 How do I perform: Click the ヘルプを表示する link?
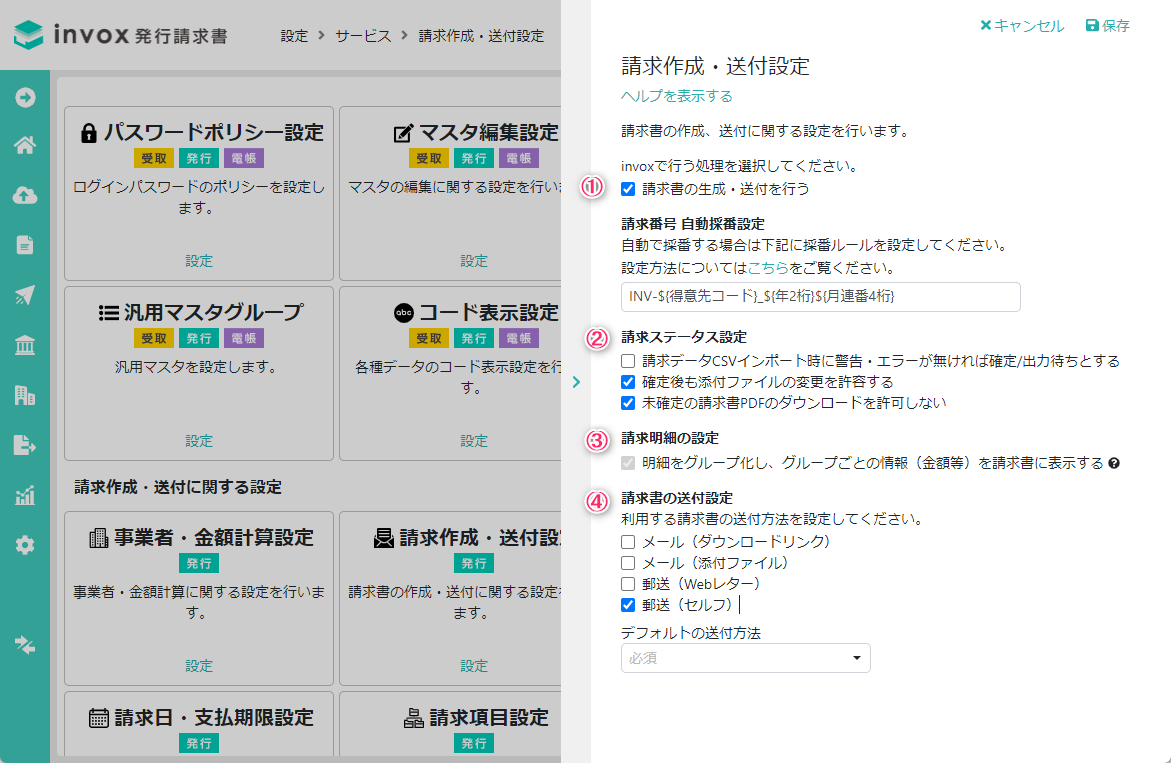677,96
